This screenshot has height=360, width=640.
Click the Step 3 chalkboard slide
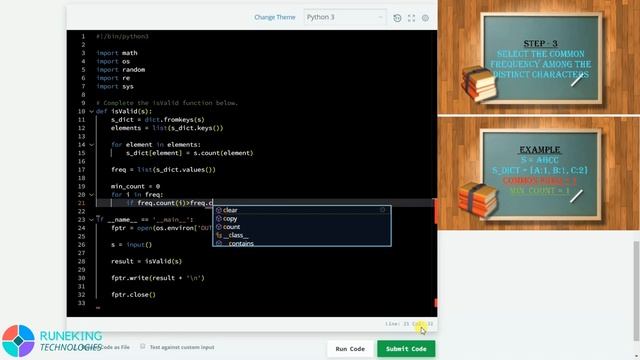tap(541, 58)
